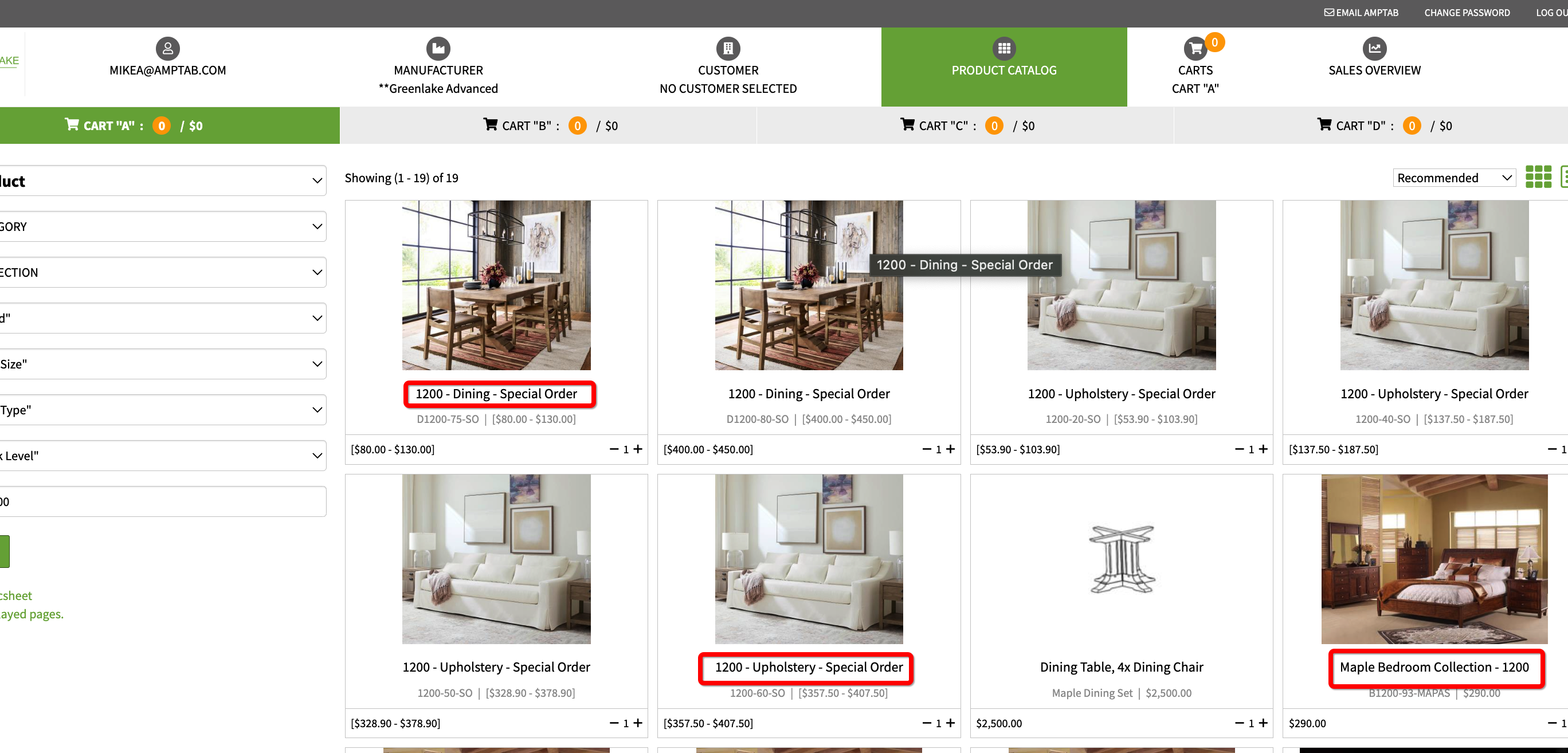Click the Email Amptab envelope link
Screen dimensions: 1568x753
(1361, 12)
